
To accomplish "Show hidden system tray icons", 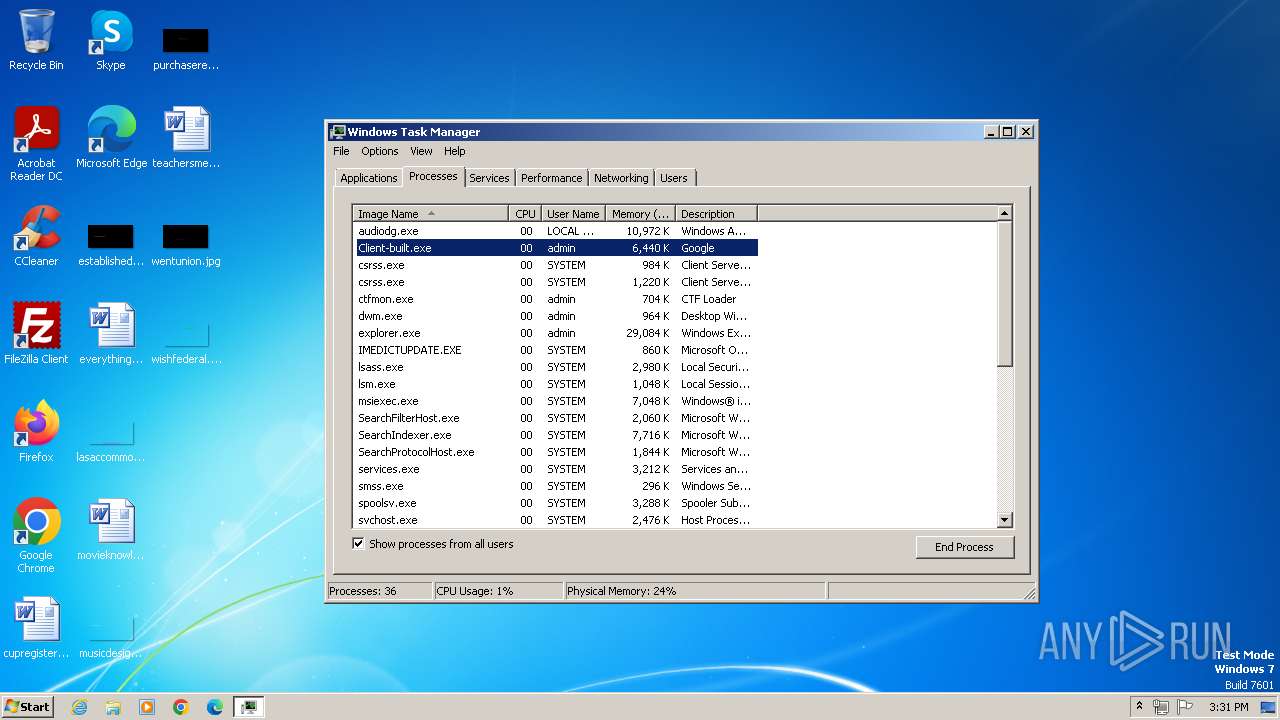I will click(x=1138, y=707).
